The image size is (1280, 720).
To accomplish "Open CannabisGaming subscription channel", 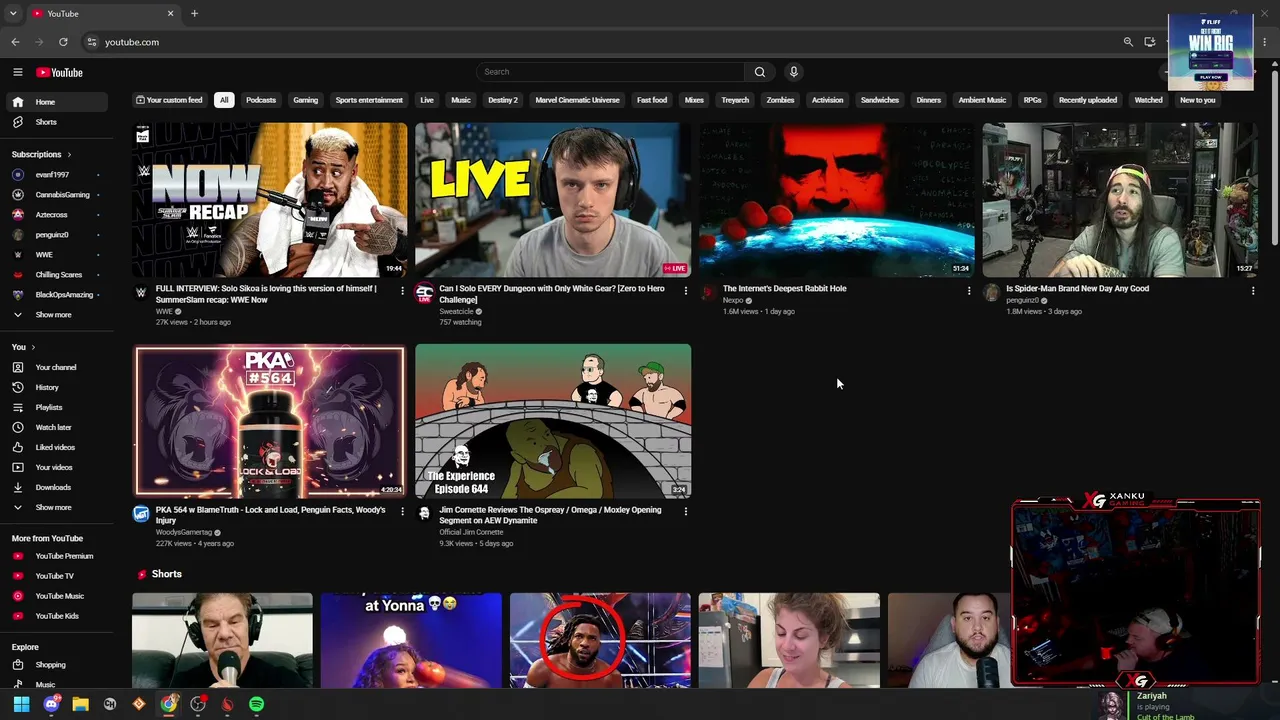I will point(58,195).
